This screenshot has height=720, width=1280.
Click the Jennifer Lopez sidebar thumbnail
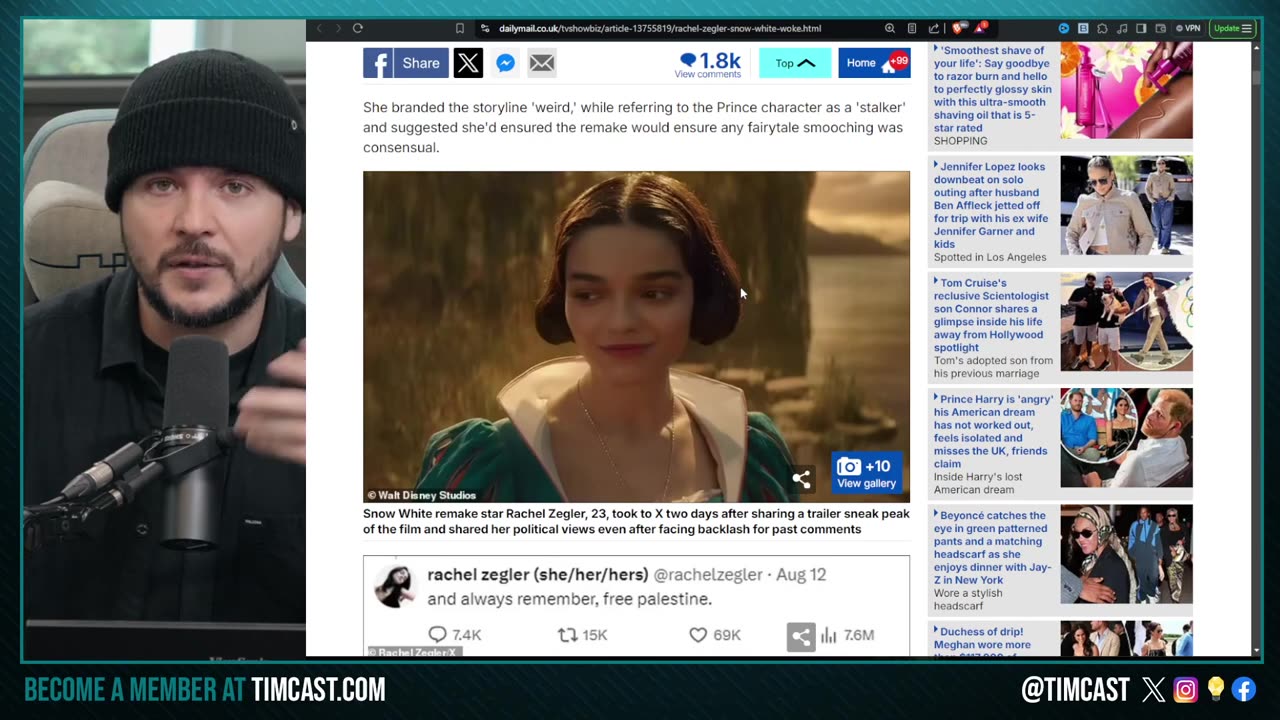coord(1126,205)
